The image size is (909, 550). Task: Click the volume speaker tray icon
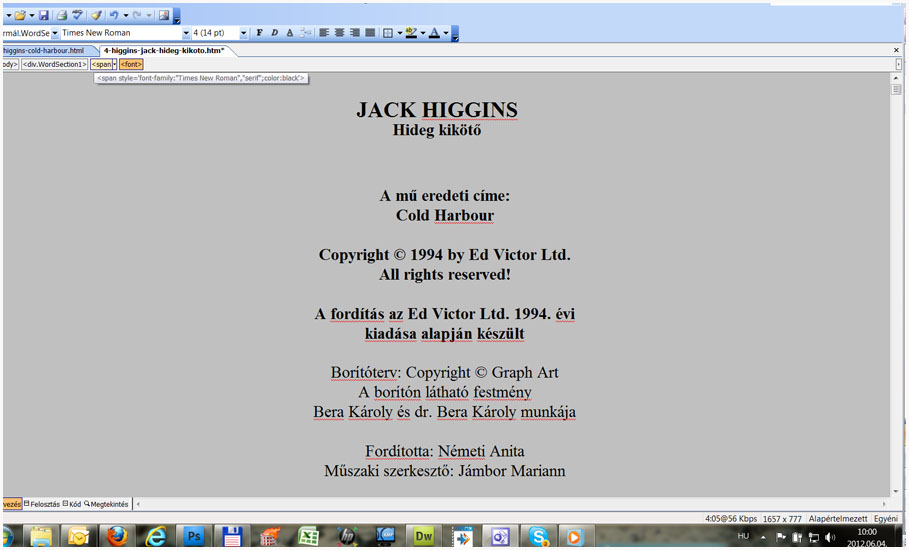831,537
